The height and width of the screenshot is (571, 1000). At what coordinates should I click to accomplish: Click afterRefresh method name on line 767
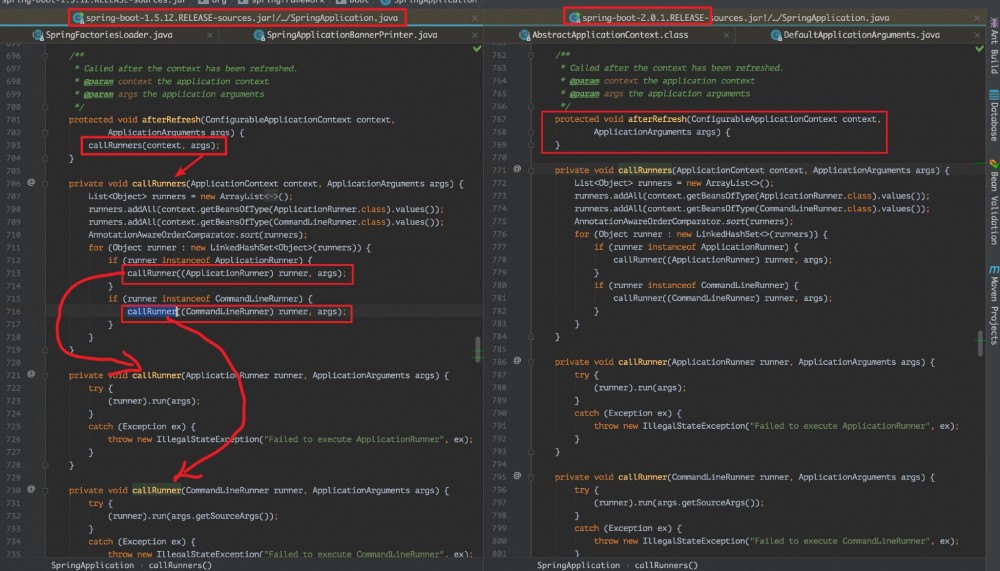coord(658,119)
